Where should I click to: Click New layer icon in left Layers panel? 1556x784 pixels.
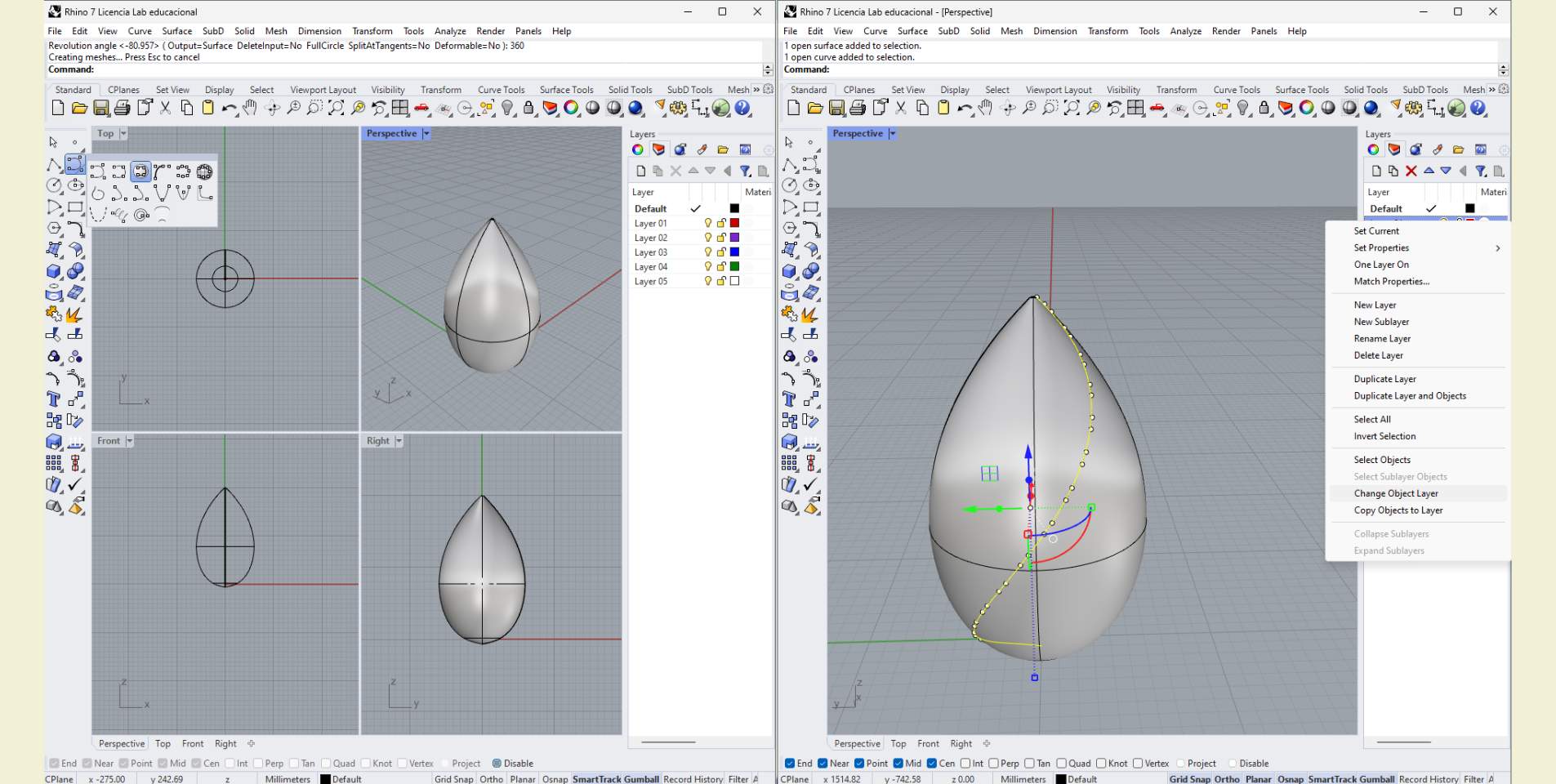pyautogui.click(x=640, y=171)
